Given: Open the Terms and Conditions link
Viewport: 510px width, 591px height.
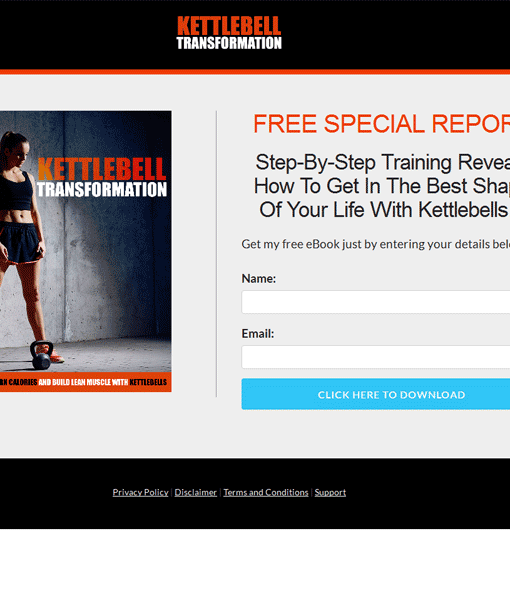Looking at the screenshot, I should pyautogui.click(x=266, y=492).
